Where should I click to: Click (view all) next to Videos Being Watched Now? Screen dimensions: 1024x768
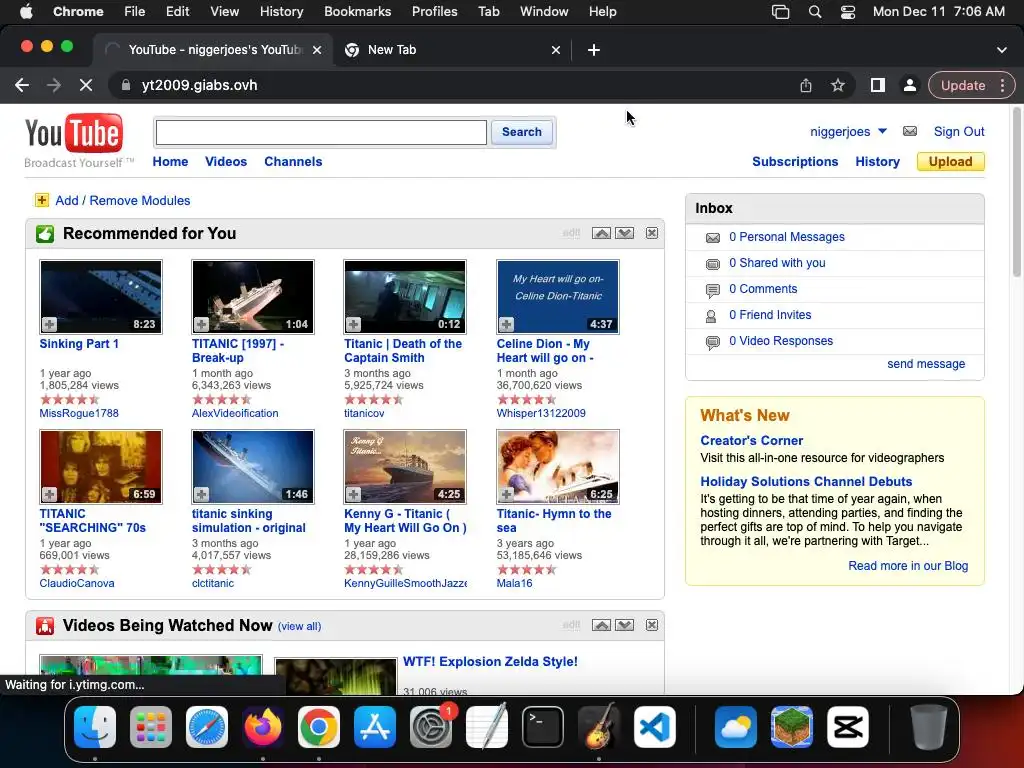coord(299,626)
